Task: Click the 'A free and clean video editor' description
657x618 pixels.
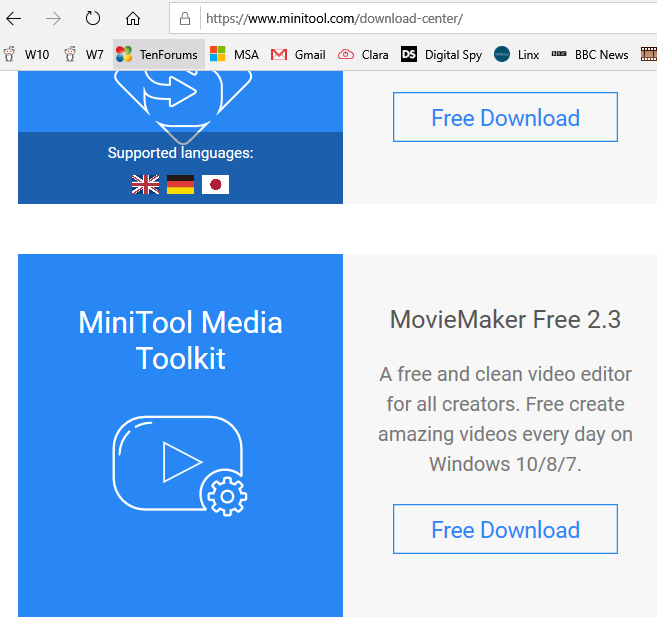Action: pyautogui.click(x=505, y=419)
